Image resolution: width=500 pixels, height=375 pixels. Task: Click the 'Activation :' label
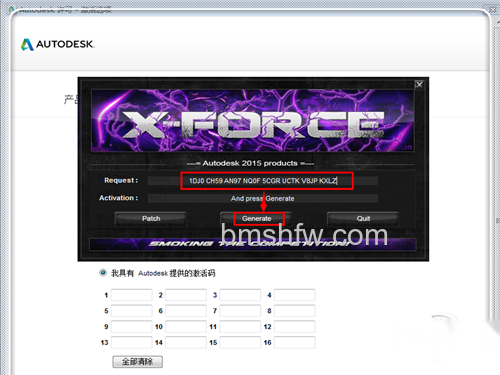(118, 198)
